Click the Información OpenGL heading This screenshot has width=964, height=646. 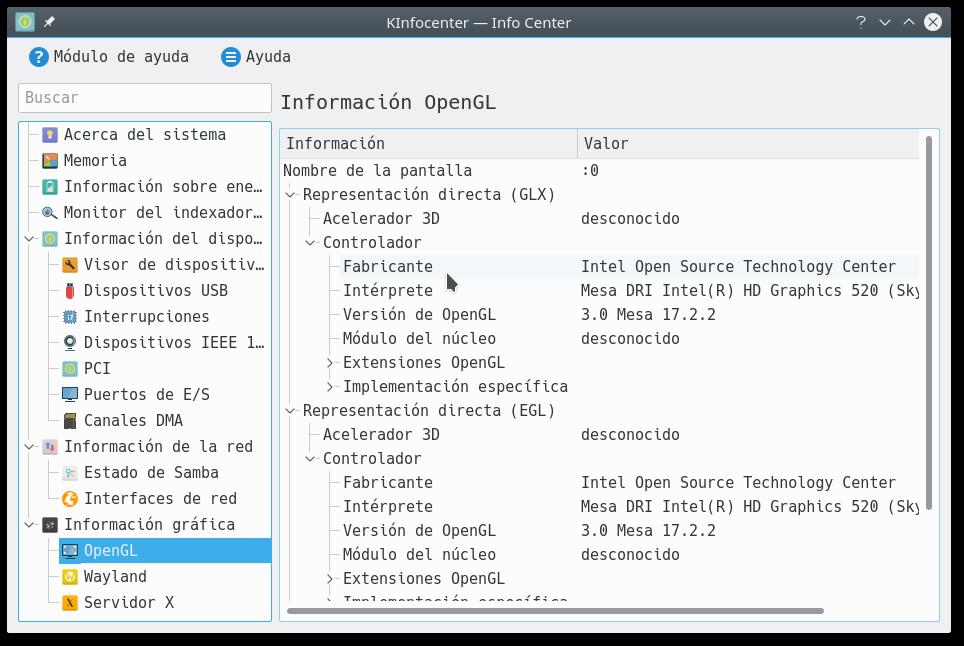388,102
